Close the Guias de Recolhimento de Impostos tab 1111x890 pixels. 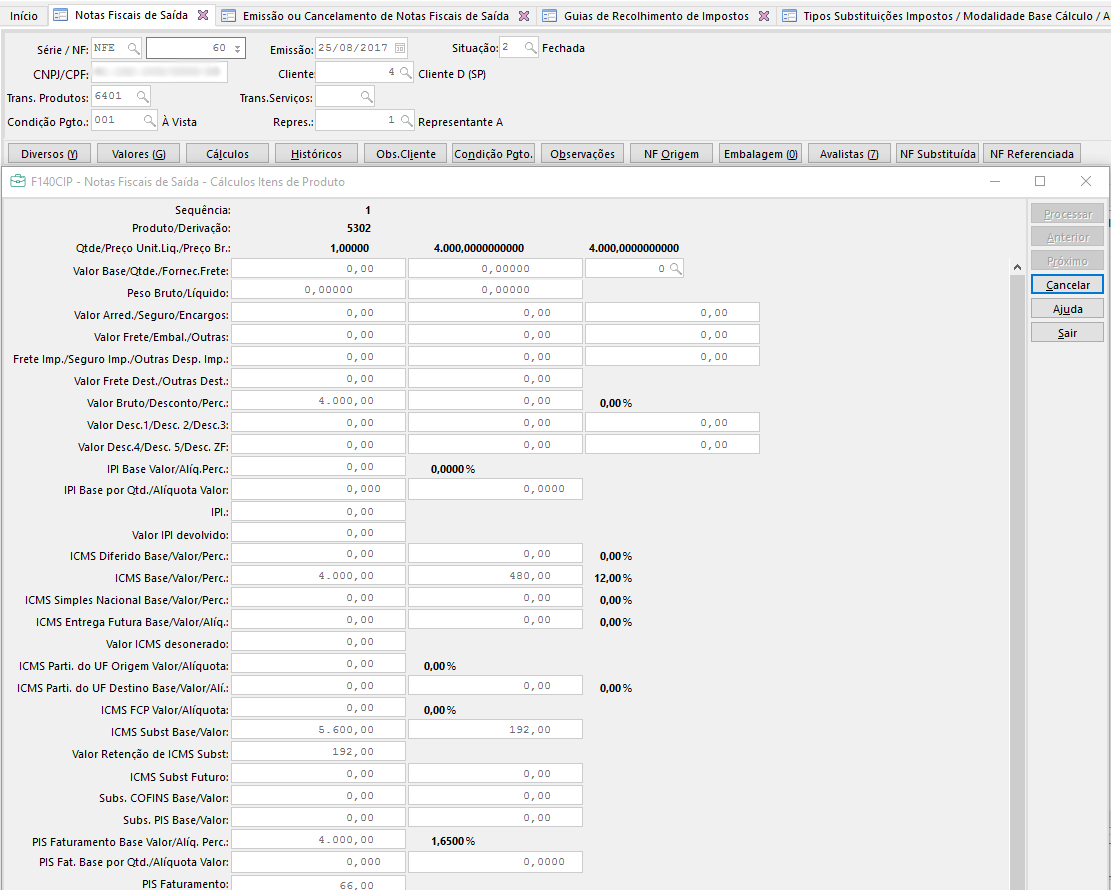[764, 16]
